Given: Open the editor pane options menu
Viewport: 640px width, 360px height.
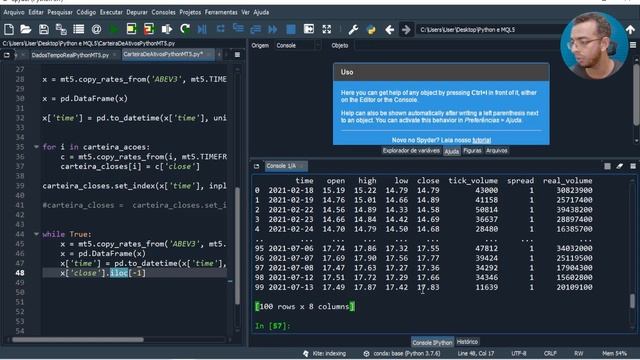Looking at the screenshot, I should [237, 55].
